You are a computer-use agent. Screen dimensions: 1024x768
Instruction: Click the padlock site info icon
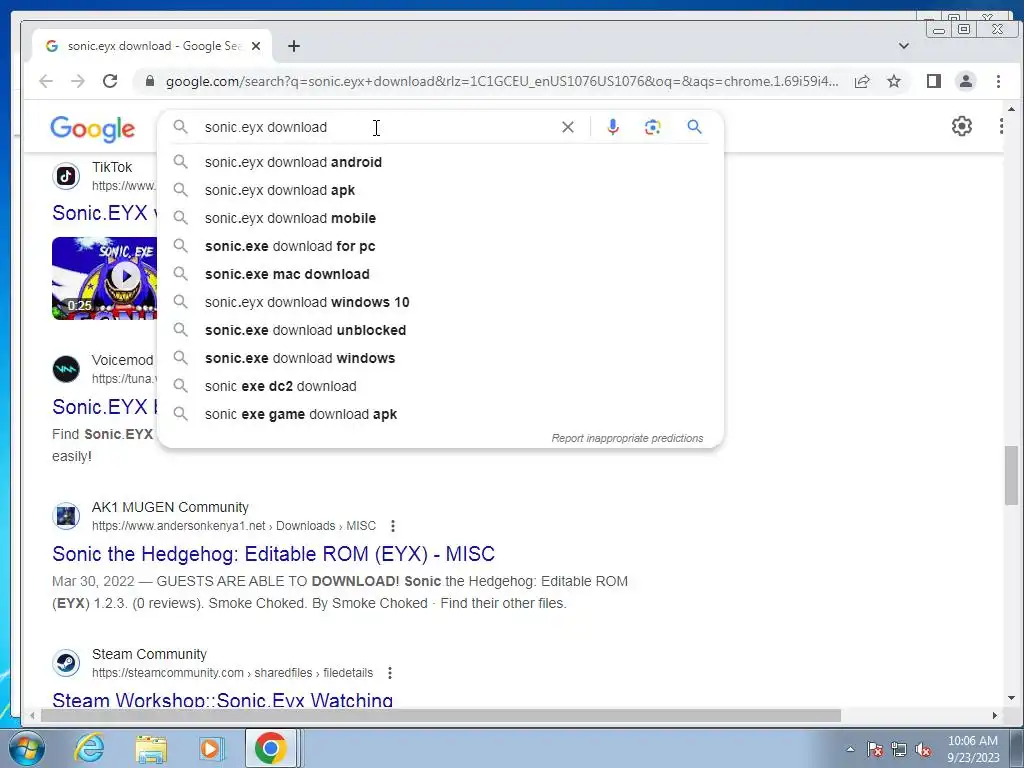150,81
